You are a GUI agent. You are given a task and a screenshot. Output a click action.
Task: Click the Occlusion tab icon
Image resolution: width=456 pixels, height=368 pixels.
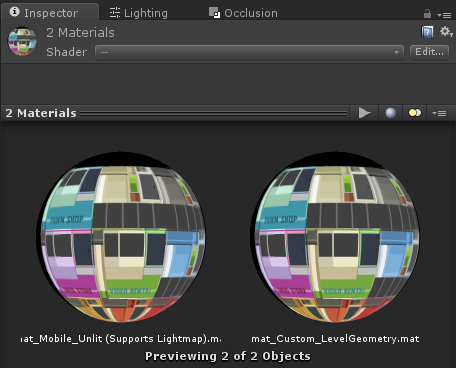tap(214, 13)
